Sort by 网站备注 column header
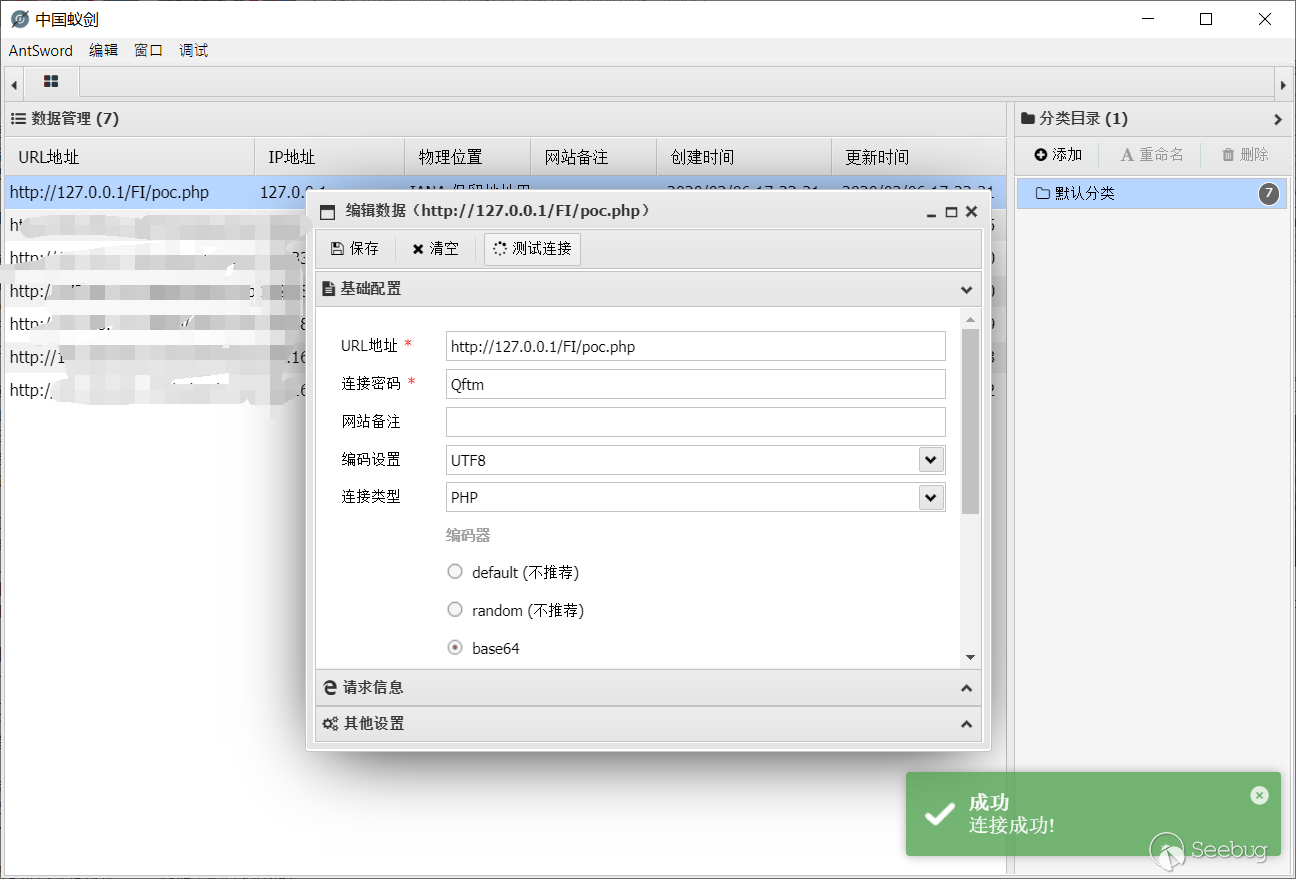This screenshot has height=879, width=1296. pyautogui.click(x=593, y=157)
